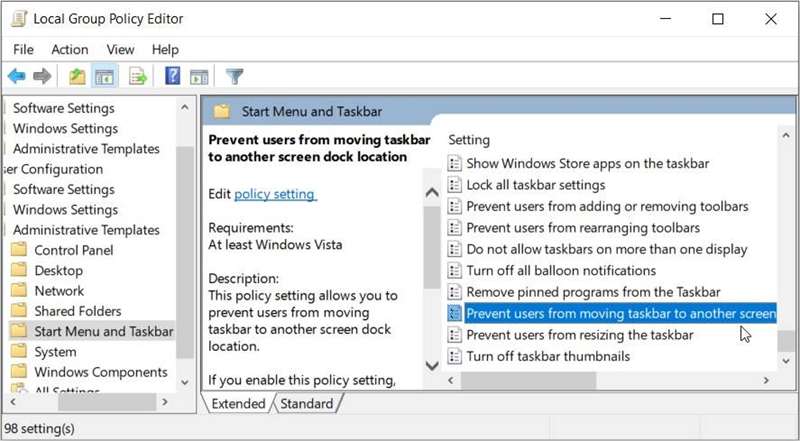Click the Forward arrow in toolbar

[x=42, y=76]
